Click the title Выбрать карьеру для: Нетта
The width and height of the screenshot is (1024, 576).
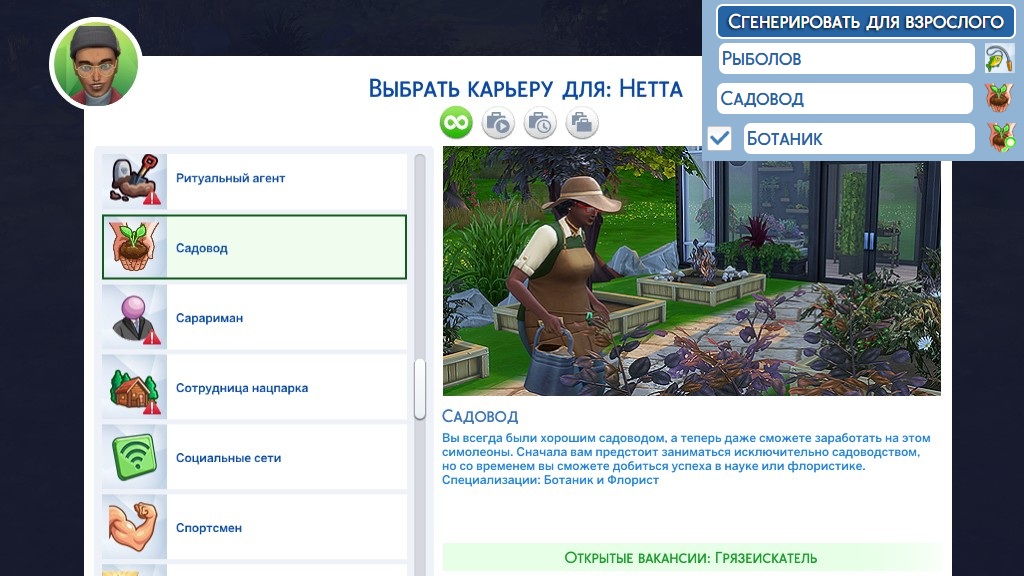525,89
